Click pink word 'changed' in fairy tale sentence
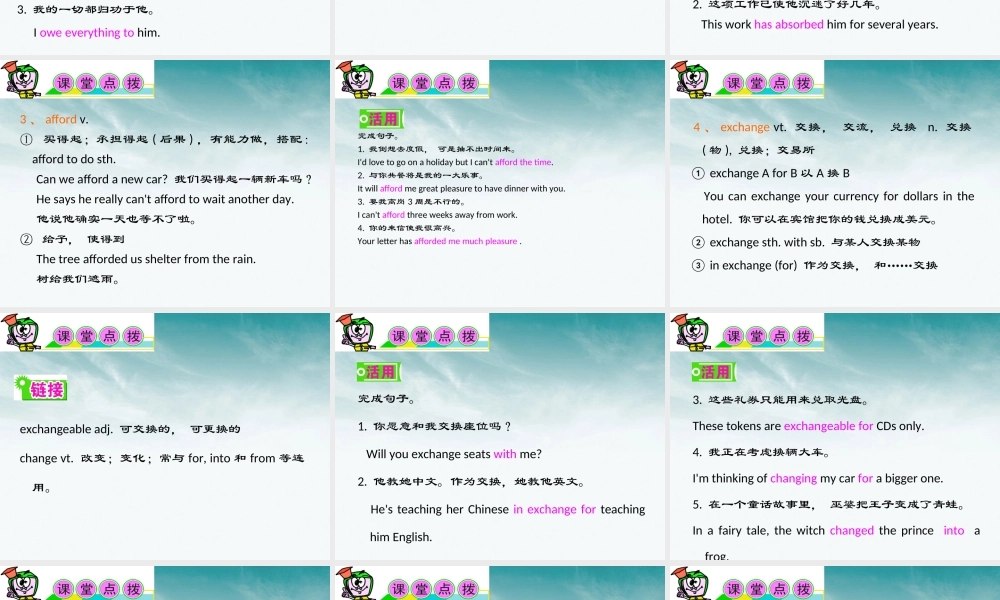The height and width of the screenshot is (600, 1000). (x=851, y=530)
